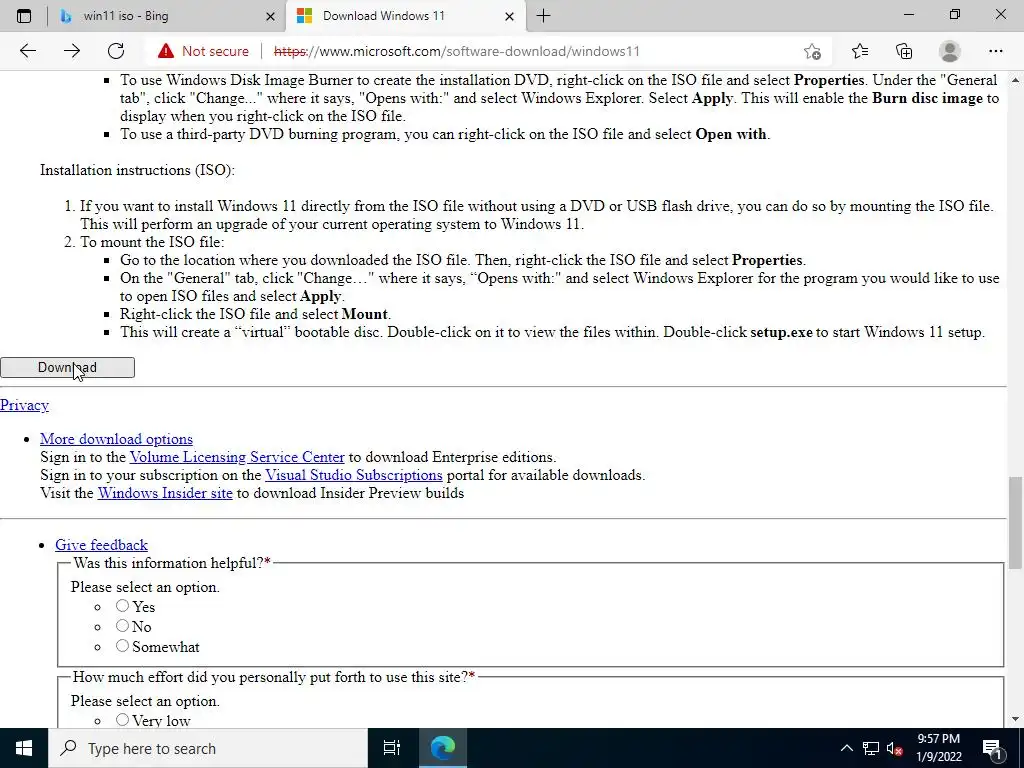Select the Download Windows 11 tab

405,16
